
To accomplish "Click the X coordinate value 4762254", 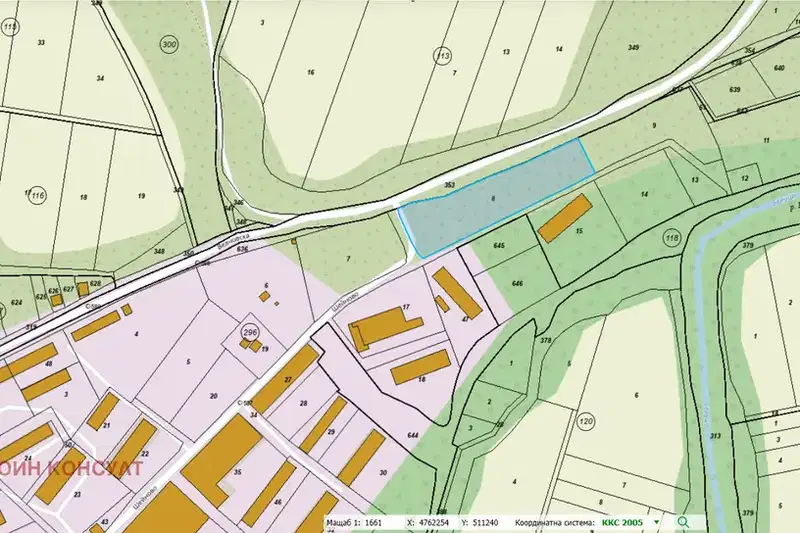I will pyautogui.click(x=435, y=523).
